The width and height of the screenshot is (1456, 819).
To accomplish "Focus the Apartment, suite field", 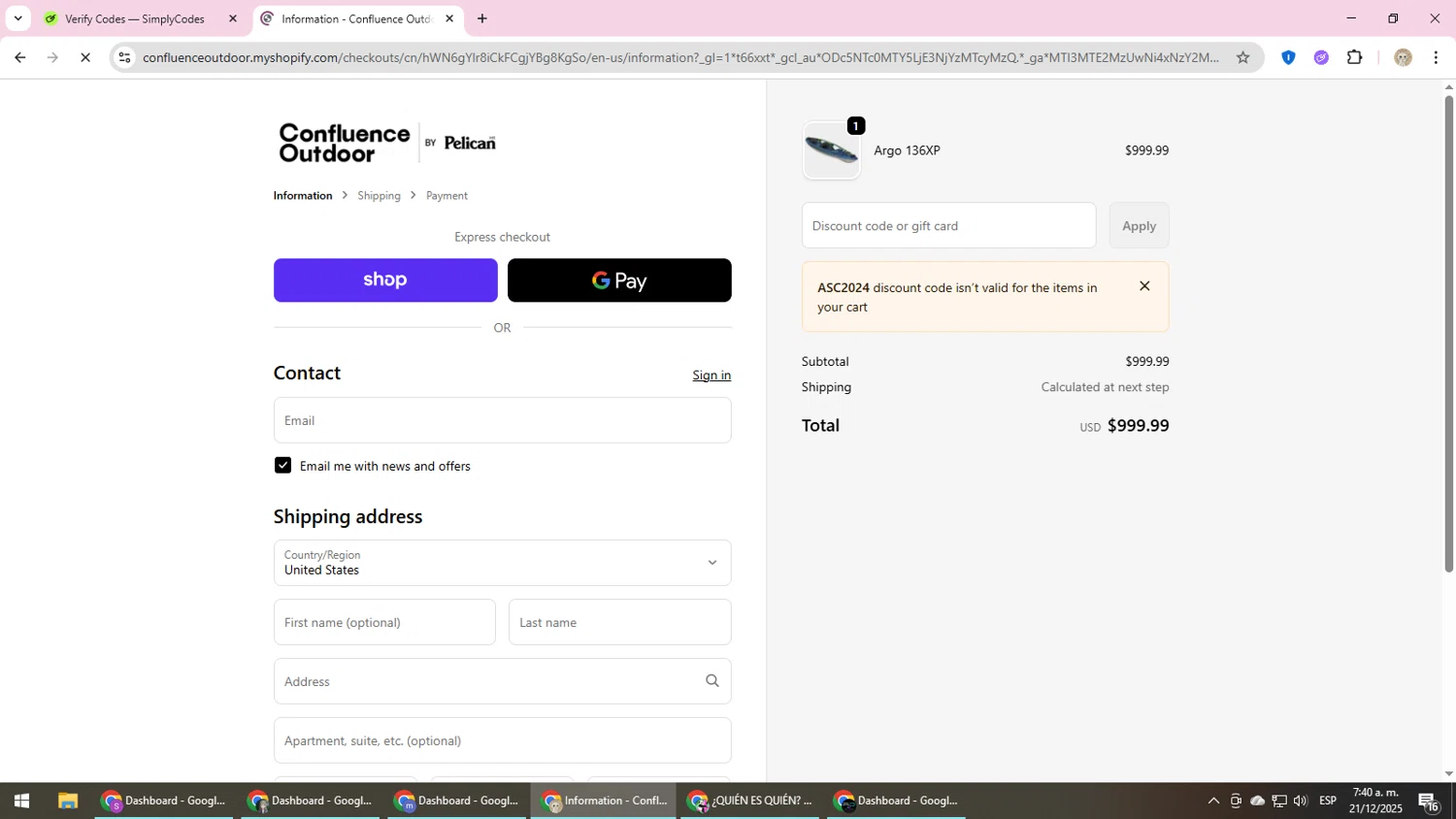I will coord(502,740).
